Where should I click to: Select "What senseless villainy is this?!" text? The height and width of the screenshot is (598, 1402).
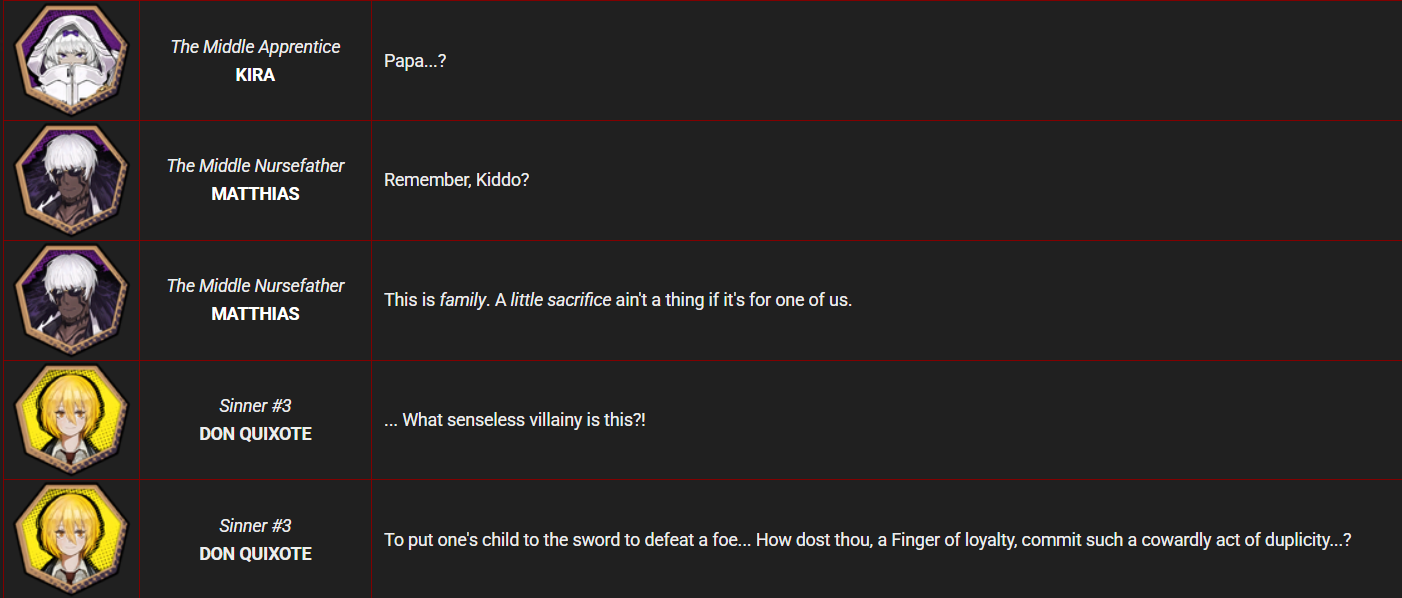tap(515, 421)
